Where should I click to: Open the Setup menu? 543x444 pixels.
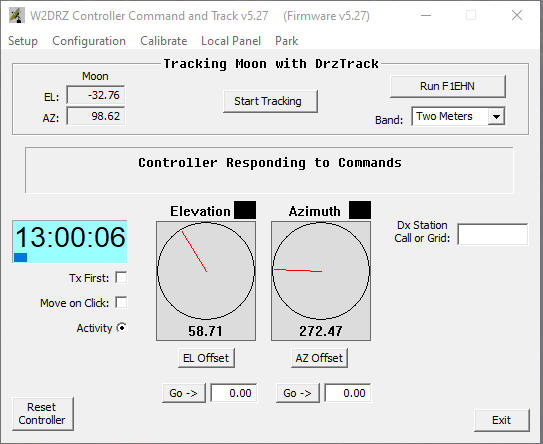[x=23, y=41]
